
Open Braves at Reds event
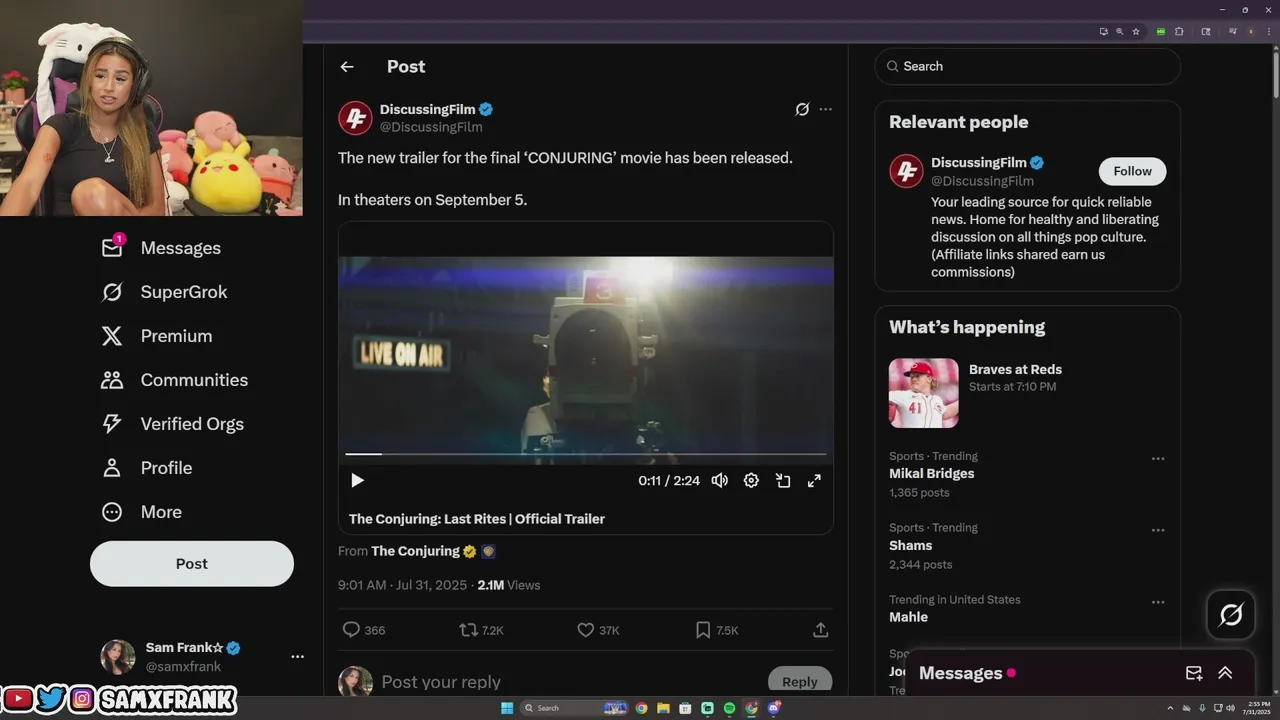pyautogui.click(x=1015, y=370)
